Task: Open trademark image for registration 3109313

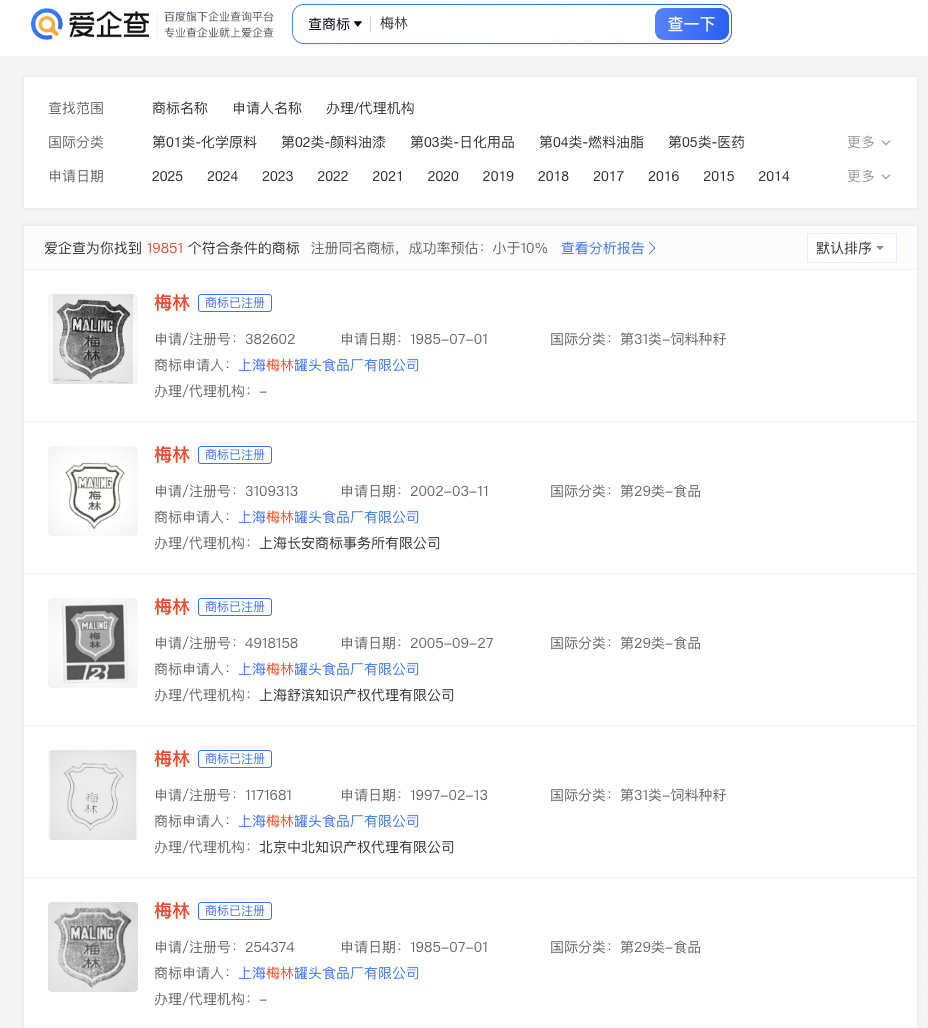Action: [93, 491]
